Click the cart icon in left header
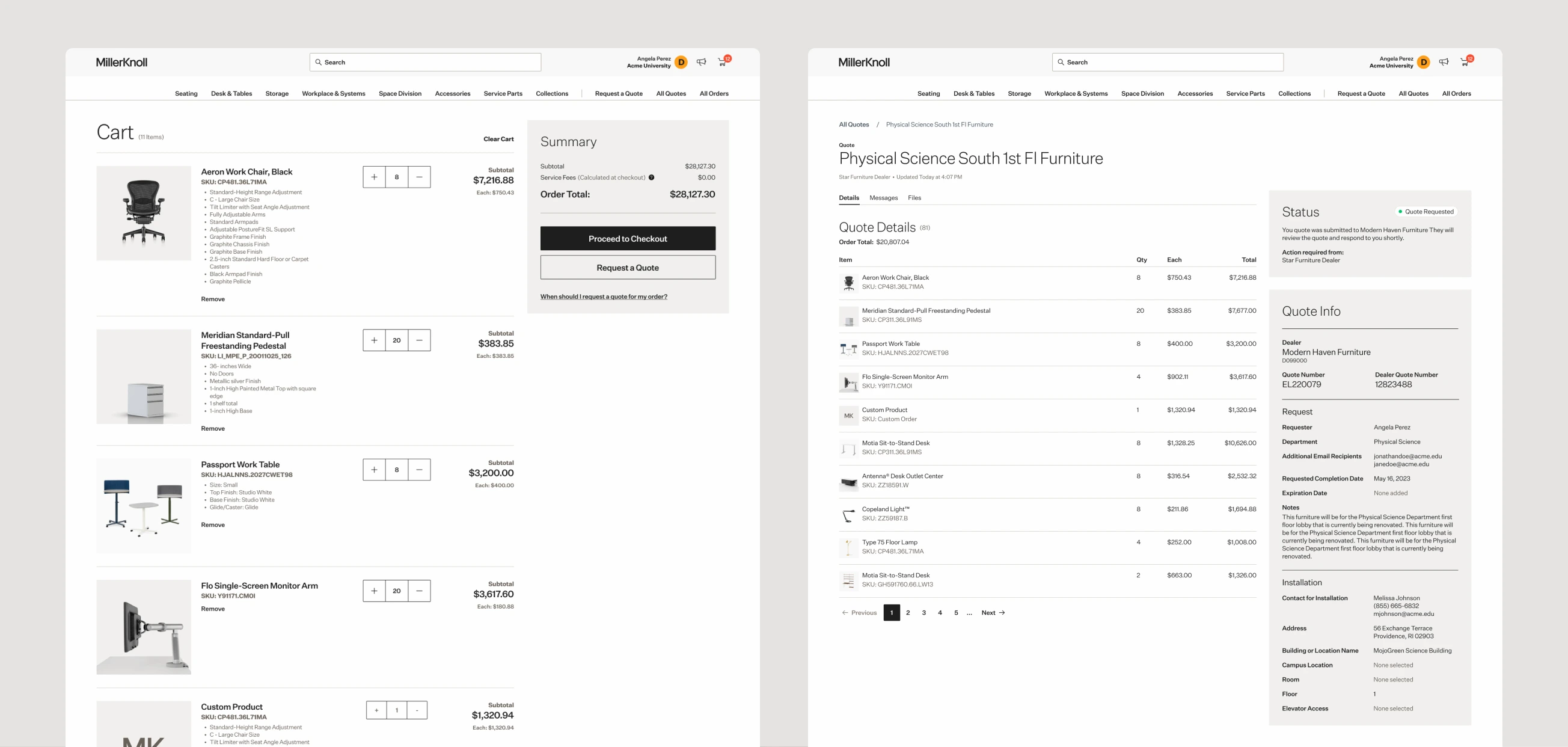This screenshot has width=1568, height=747. coord(722,62)
